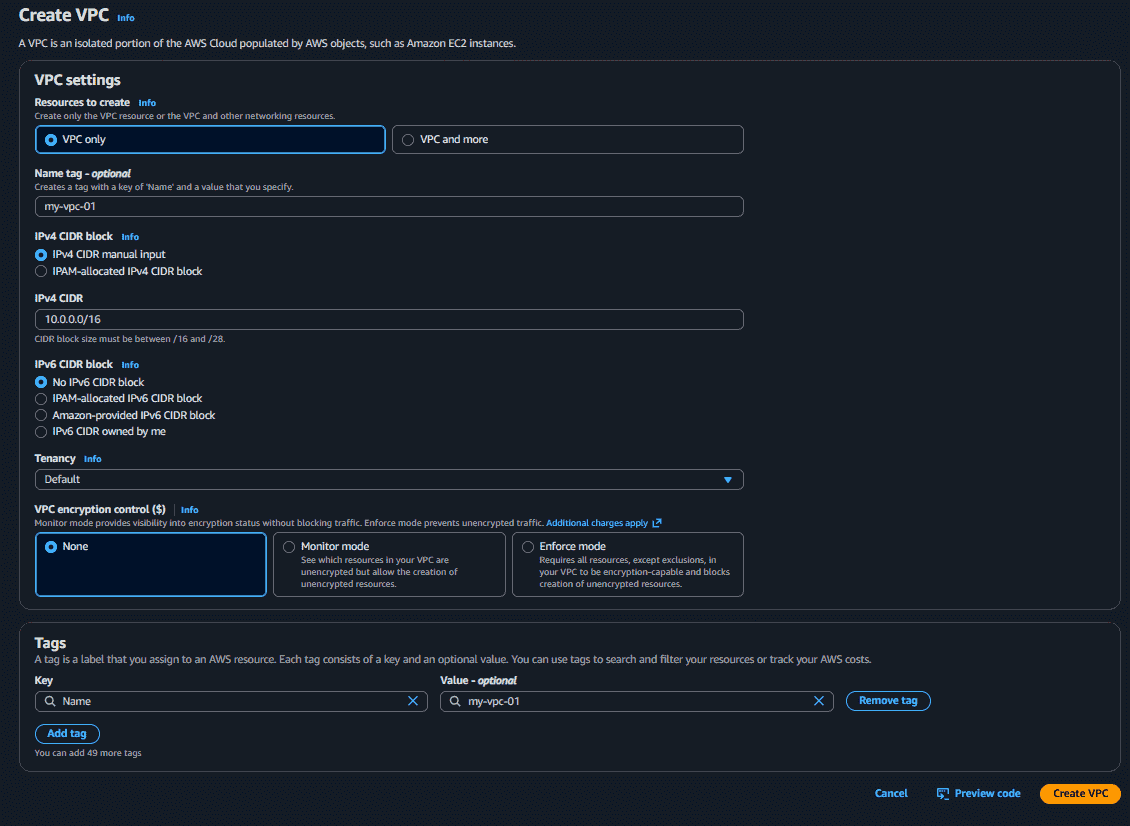
Task: Open Info link for IPv6 CIDR block
Action: (x=130, y=365)
